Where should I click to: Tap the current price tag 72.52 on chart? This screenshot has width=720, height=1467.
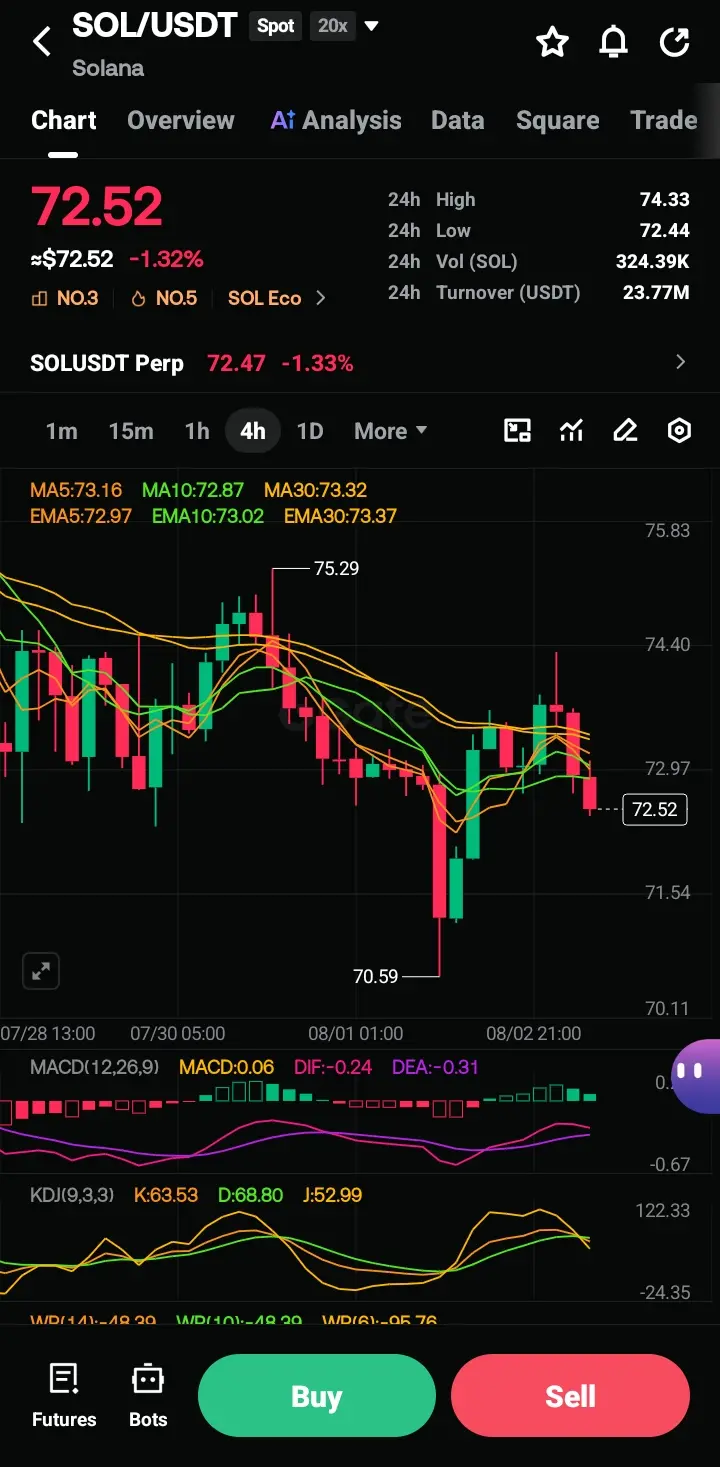click(655, 809)
